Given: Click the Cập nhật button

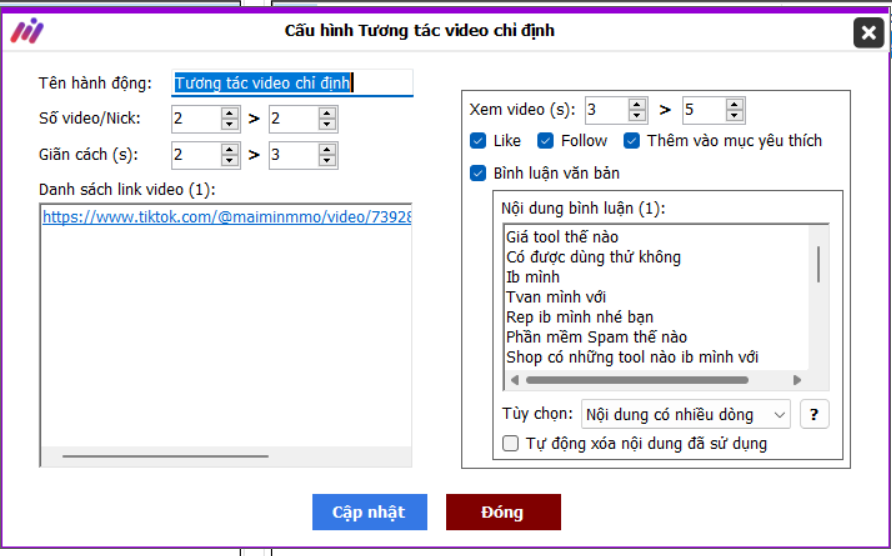Looking at the screenshot, I should click(x=369, y=512).
